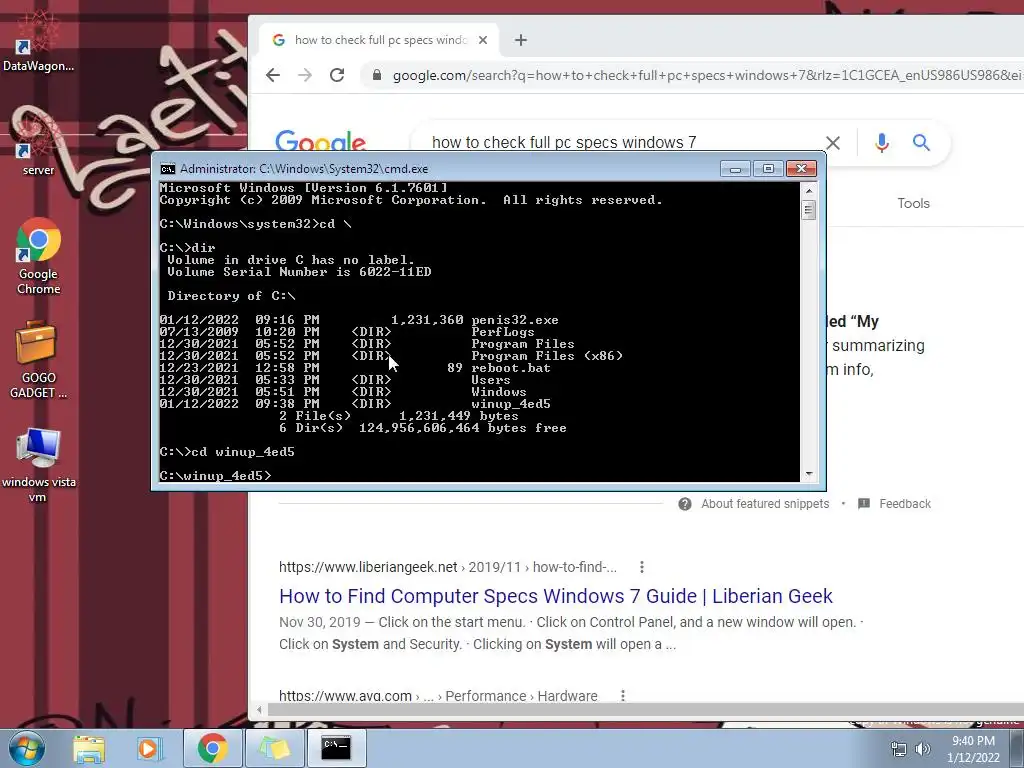Reload the Chrome page
Viewport: 1024px width, 768px height.
[x=337, y=75]
